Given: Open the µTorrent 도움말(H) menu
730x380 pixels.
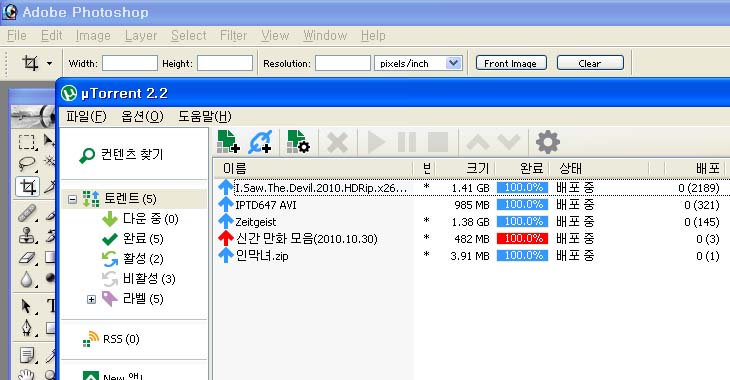Looking at the screenshot, I should 205,116.
